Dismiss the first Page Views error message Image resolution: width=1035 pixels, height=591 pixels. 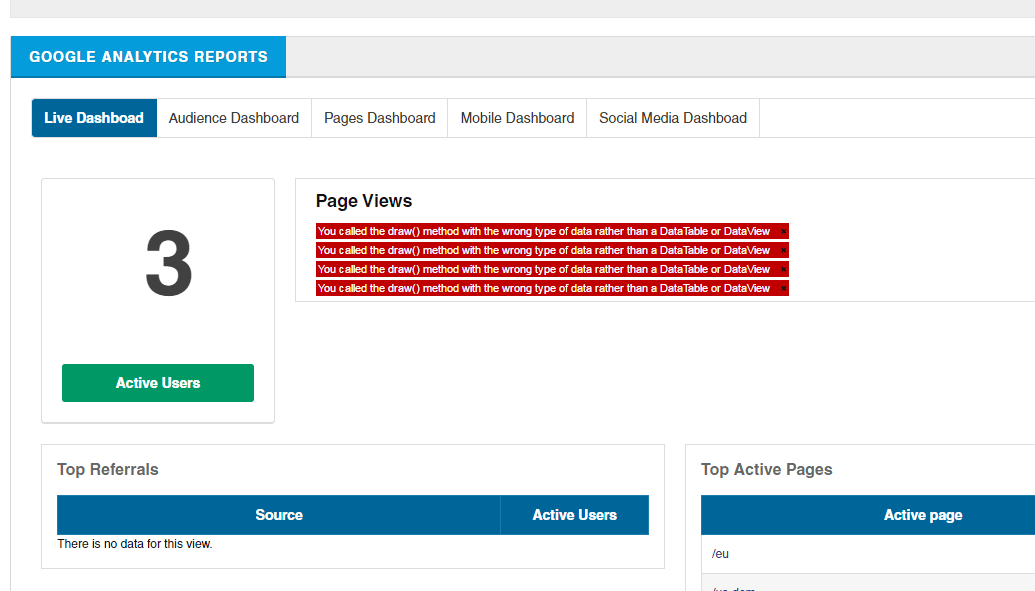tap(783, 231)
